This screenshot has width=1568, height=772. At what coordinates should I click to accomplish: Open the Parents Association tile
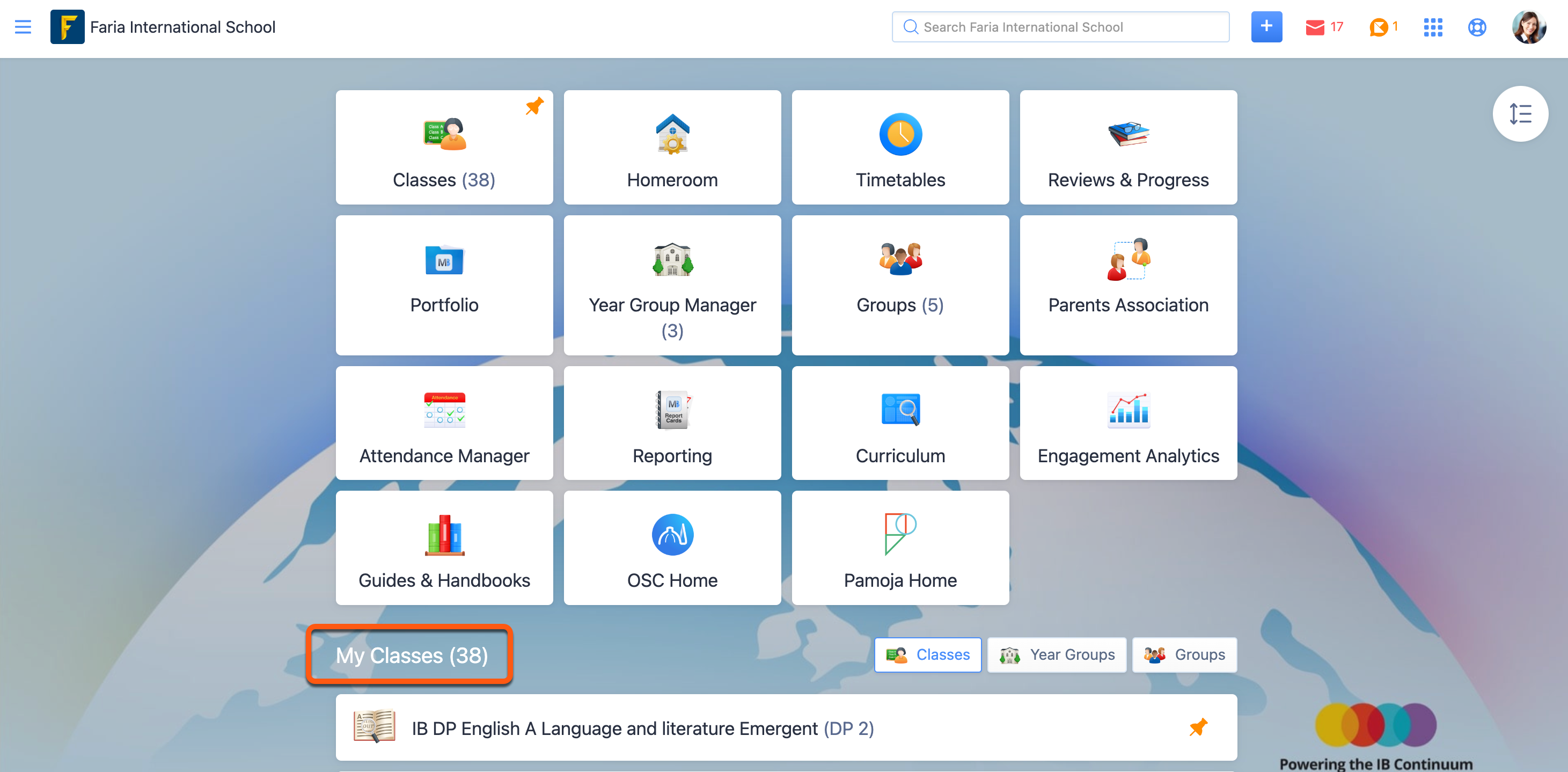1128,285
